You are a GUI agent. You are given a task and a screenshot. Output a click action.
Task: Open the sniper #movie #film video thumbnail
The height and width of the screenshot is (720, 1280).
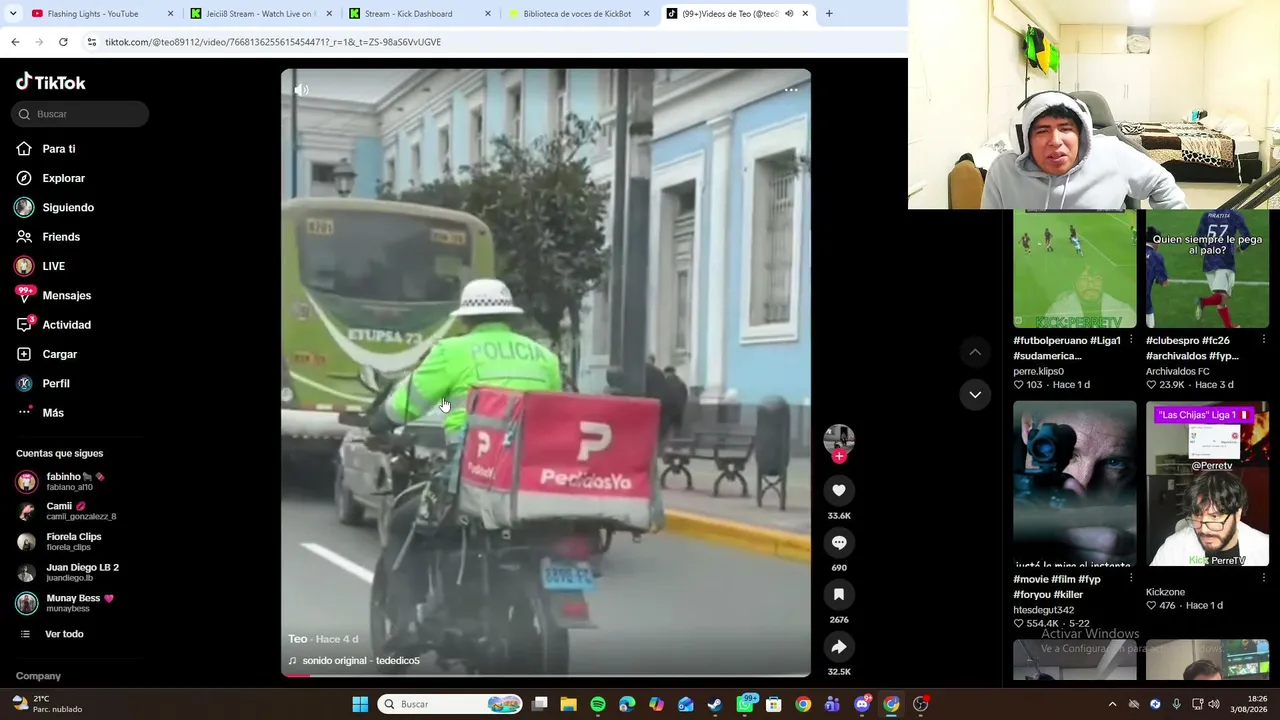[x=1075, y=484]
